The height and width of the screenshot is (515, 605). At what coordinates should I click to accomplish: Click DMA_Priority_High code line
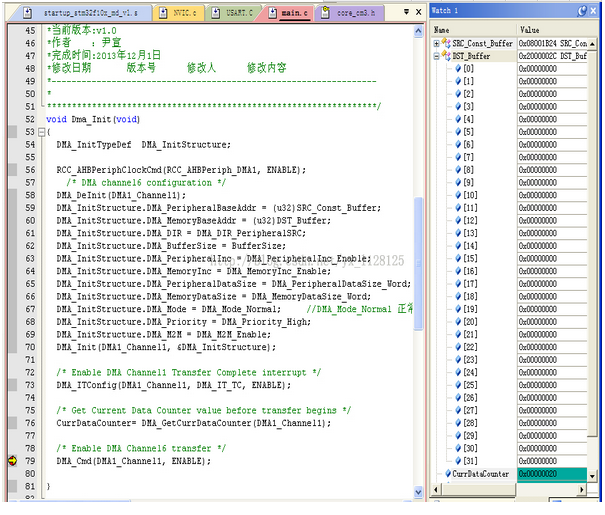184,322
